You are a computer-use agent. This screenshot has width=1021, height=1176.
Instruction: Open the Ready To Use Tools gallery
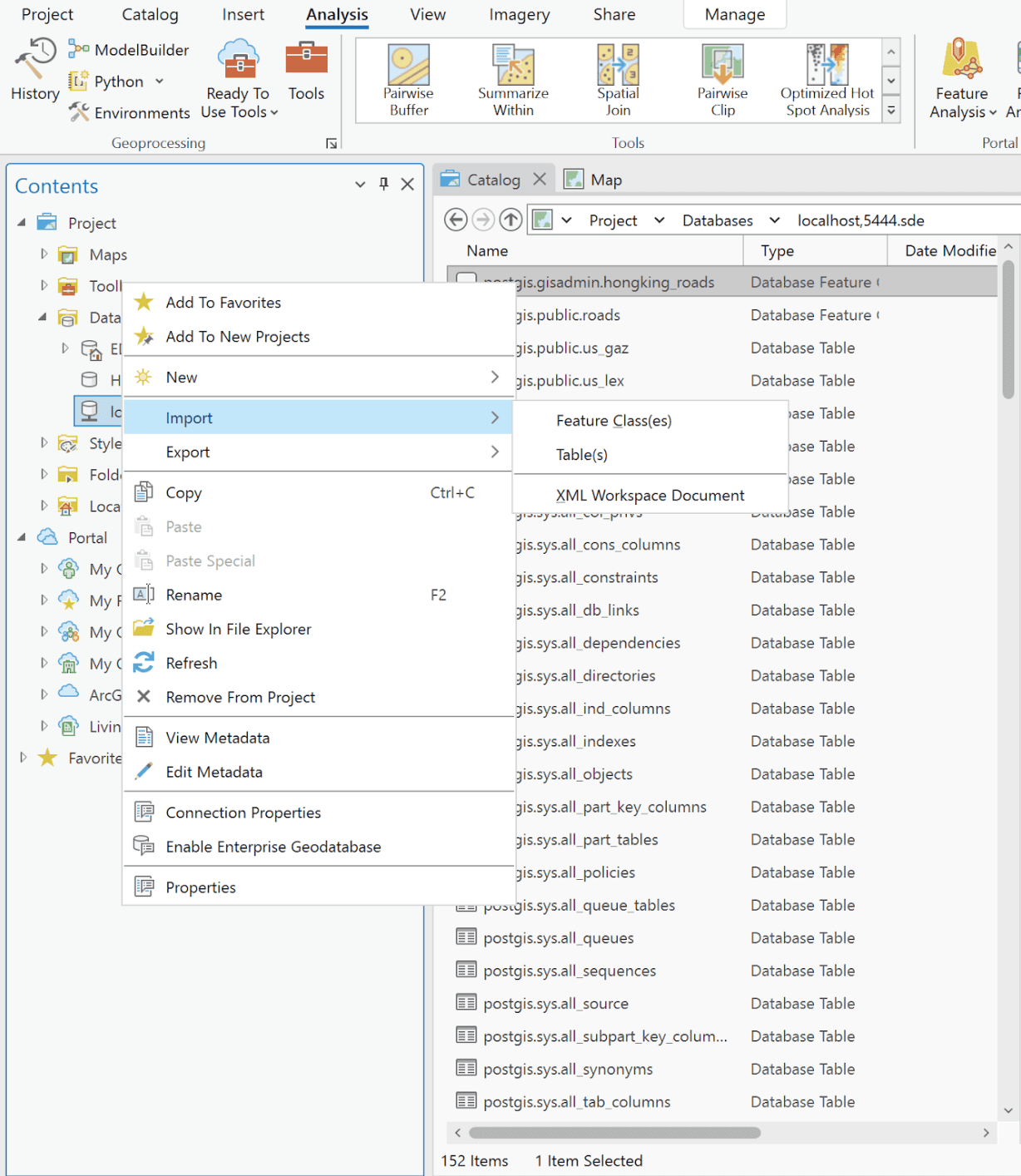click(238, 79)
